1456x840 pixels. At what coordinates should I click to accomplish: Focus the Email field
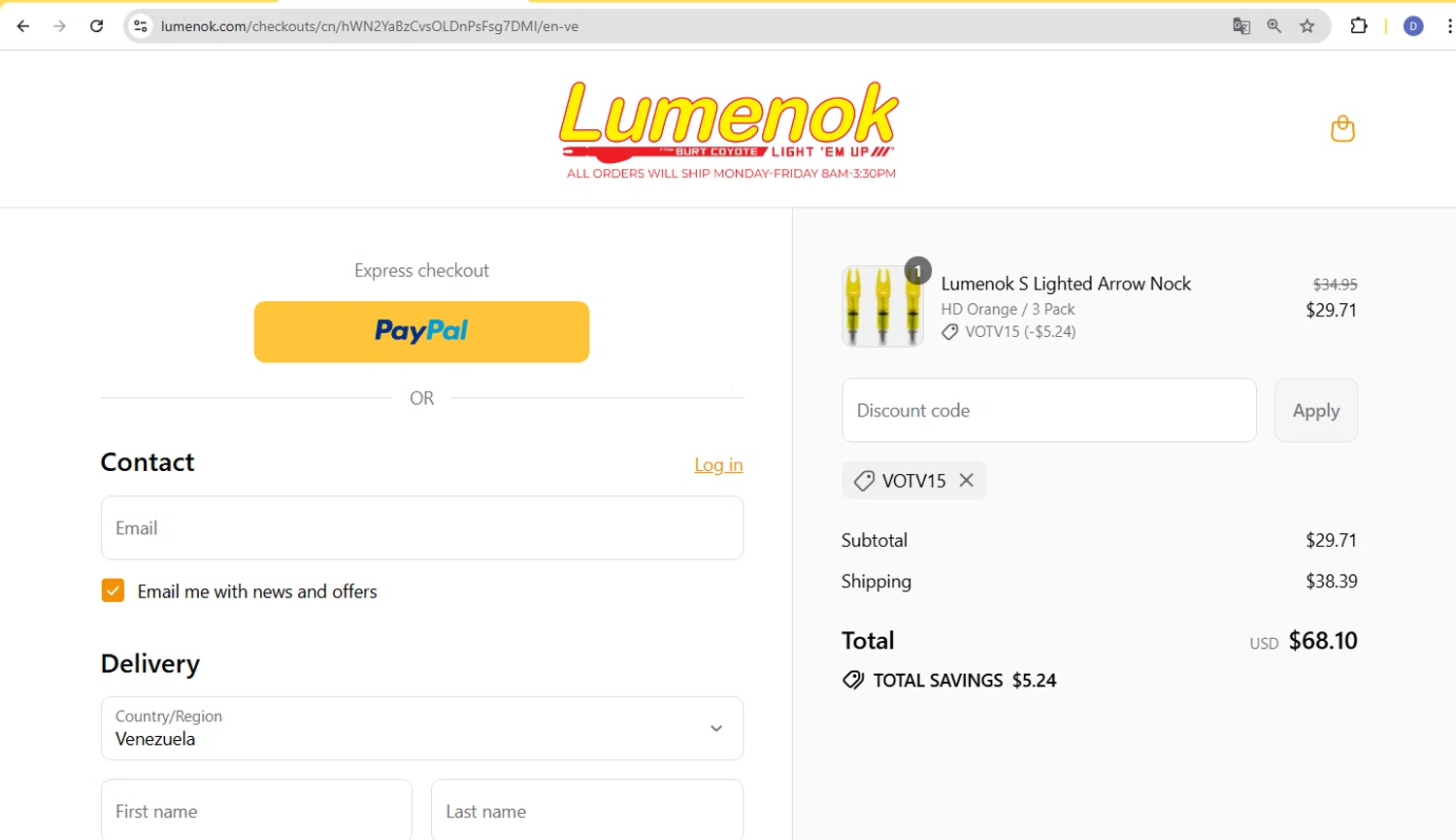[422, 528]
